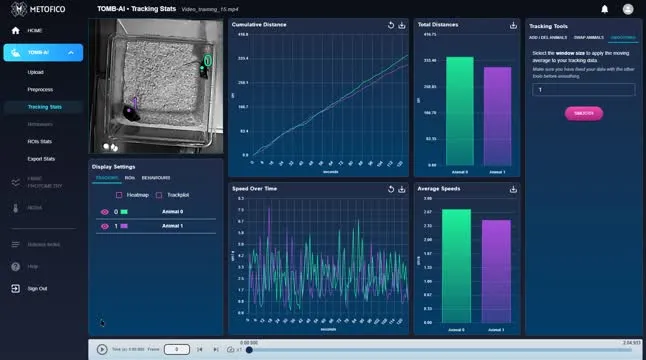Click the HOME sidebar label

(35, 30)
